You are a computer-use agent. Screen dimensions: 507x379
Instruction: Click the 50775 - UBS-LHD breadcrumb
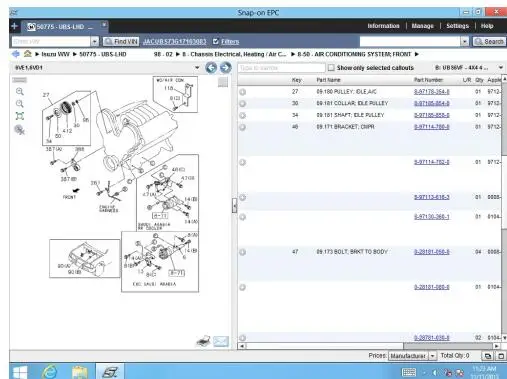pyautogui.click(x=103, y=54)
